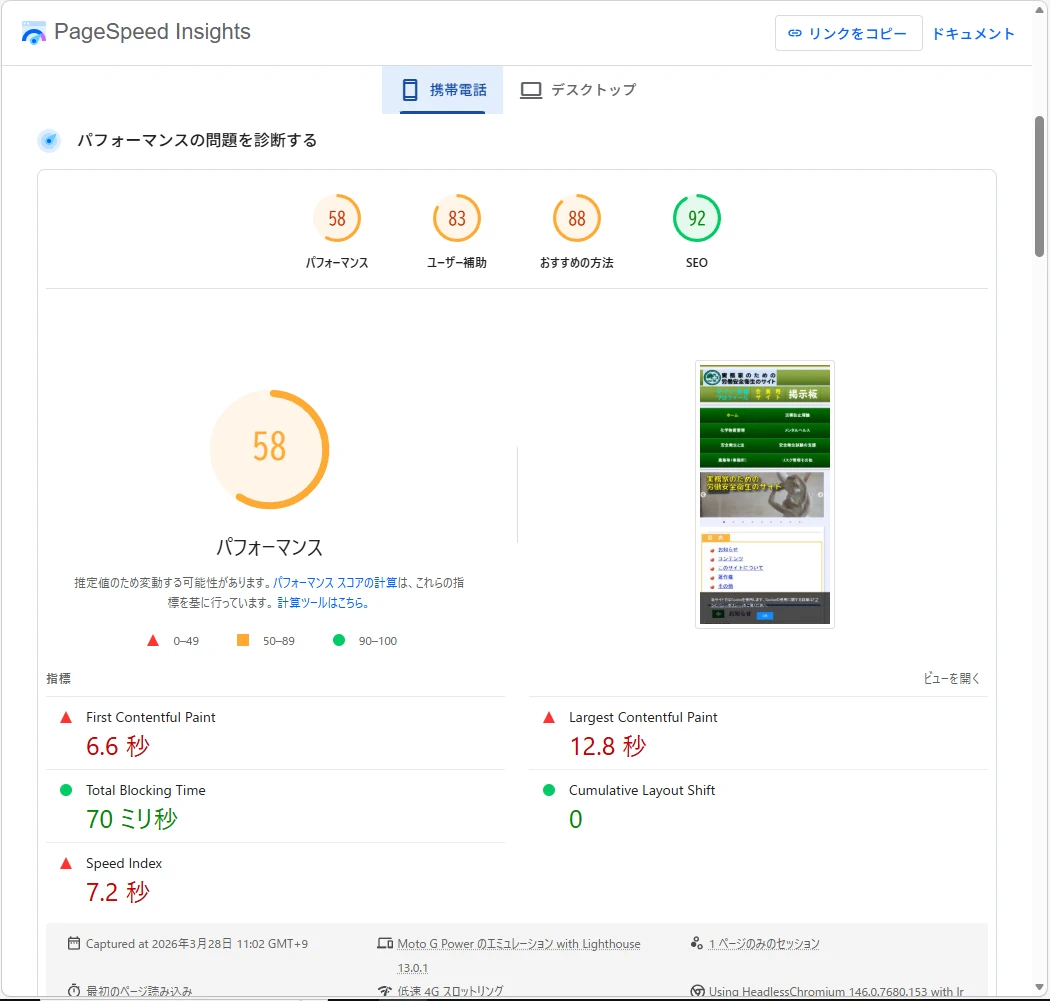Jump to the パフォーマンス score gauge 58

337,219
